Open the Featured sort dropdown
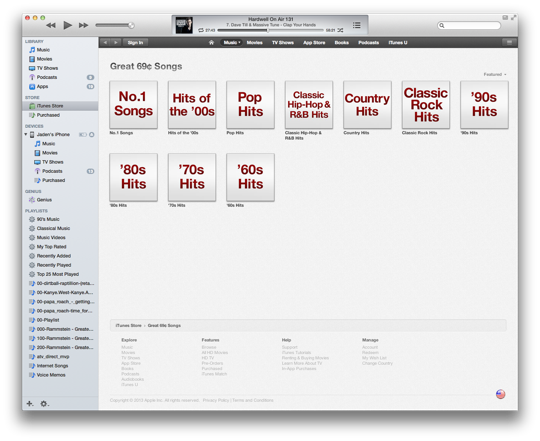 tap(495, 74)
